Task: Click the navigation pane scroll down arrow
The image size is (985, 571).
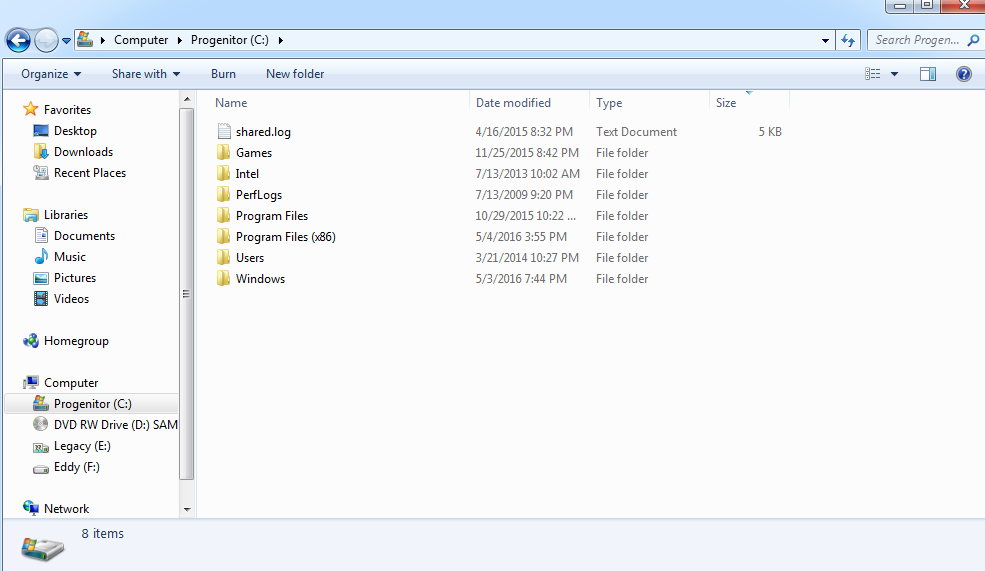Action: click(x=187, y=509)
